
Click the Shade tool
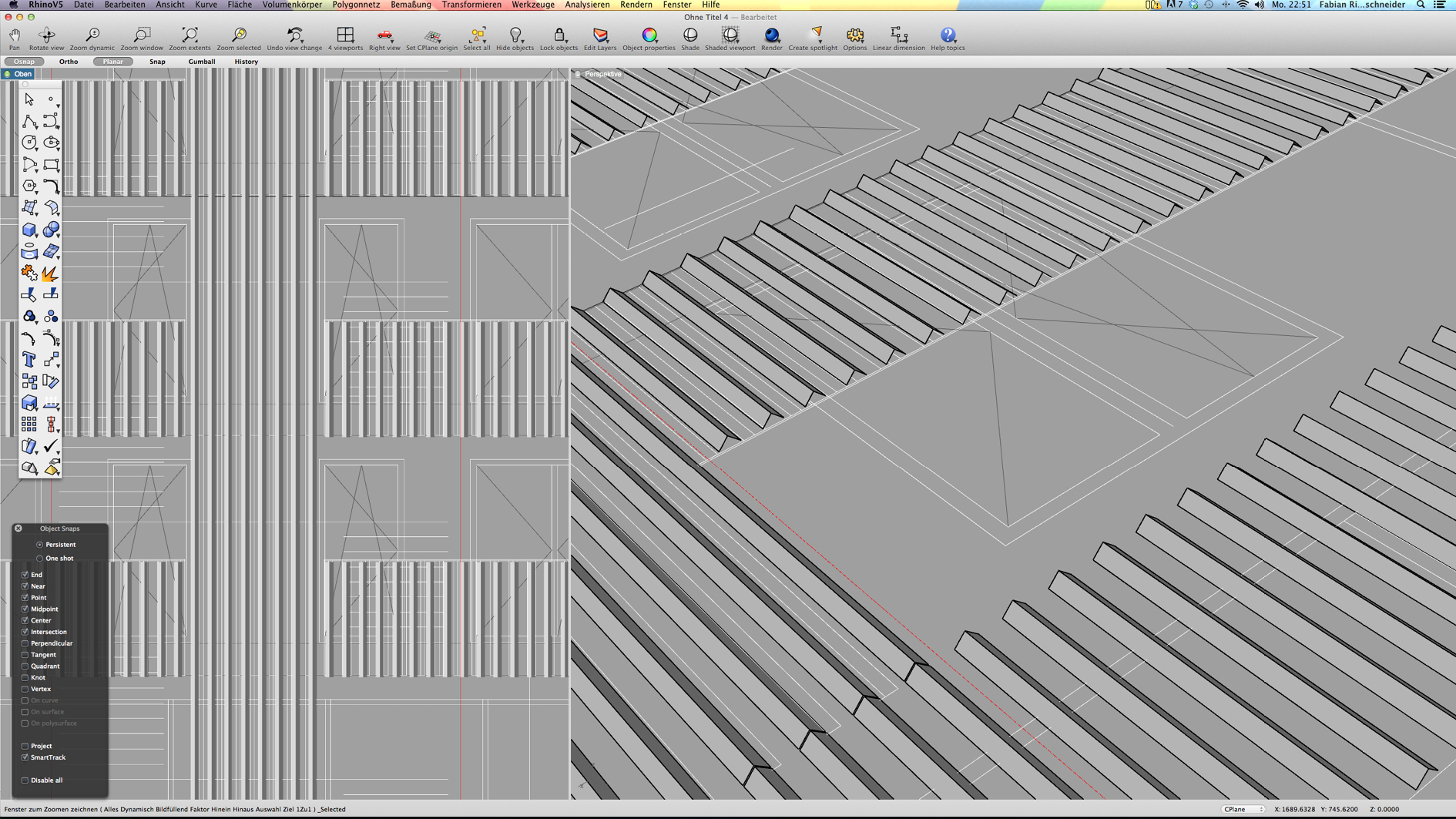pyautogui.click(x=690, y=39)
